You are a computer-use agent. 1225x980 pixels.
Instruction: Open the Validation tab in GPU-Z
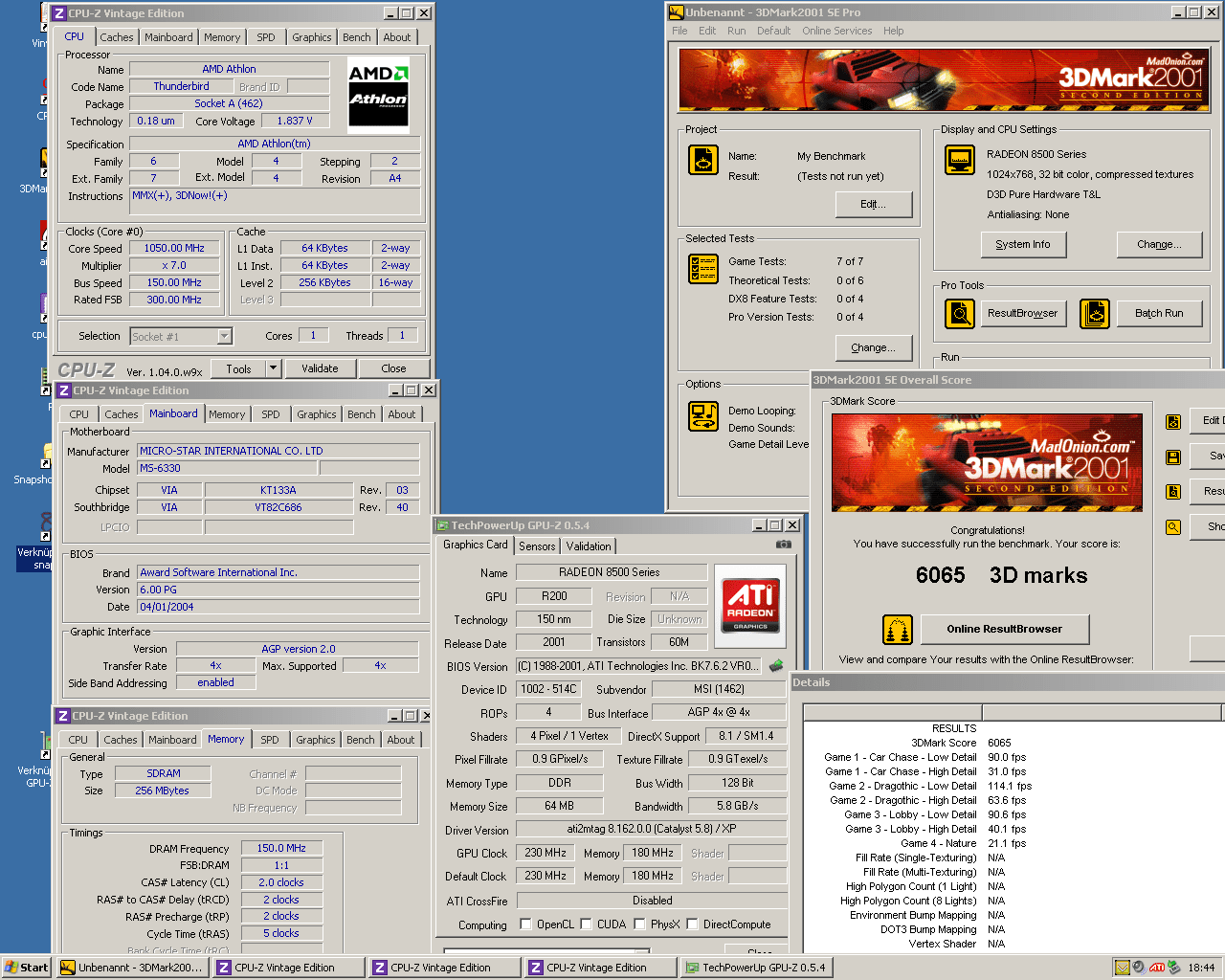(589, 546)
